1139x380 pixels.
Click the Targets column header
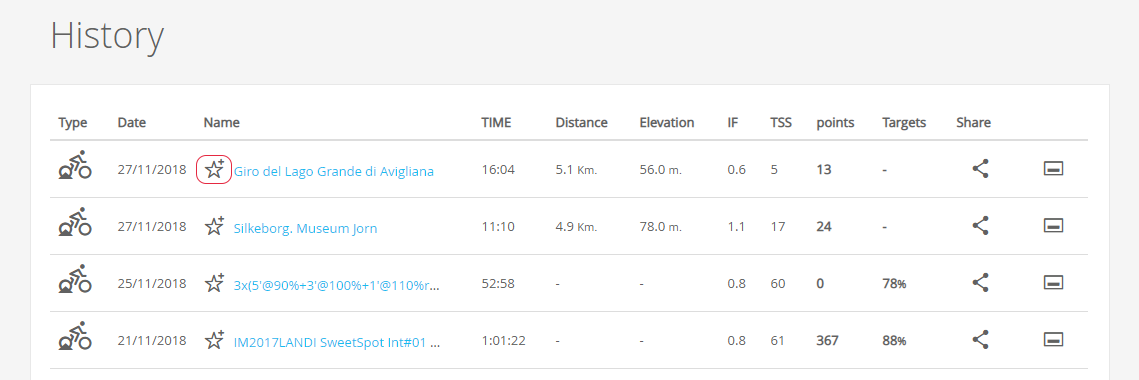tap(904, 123)
